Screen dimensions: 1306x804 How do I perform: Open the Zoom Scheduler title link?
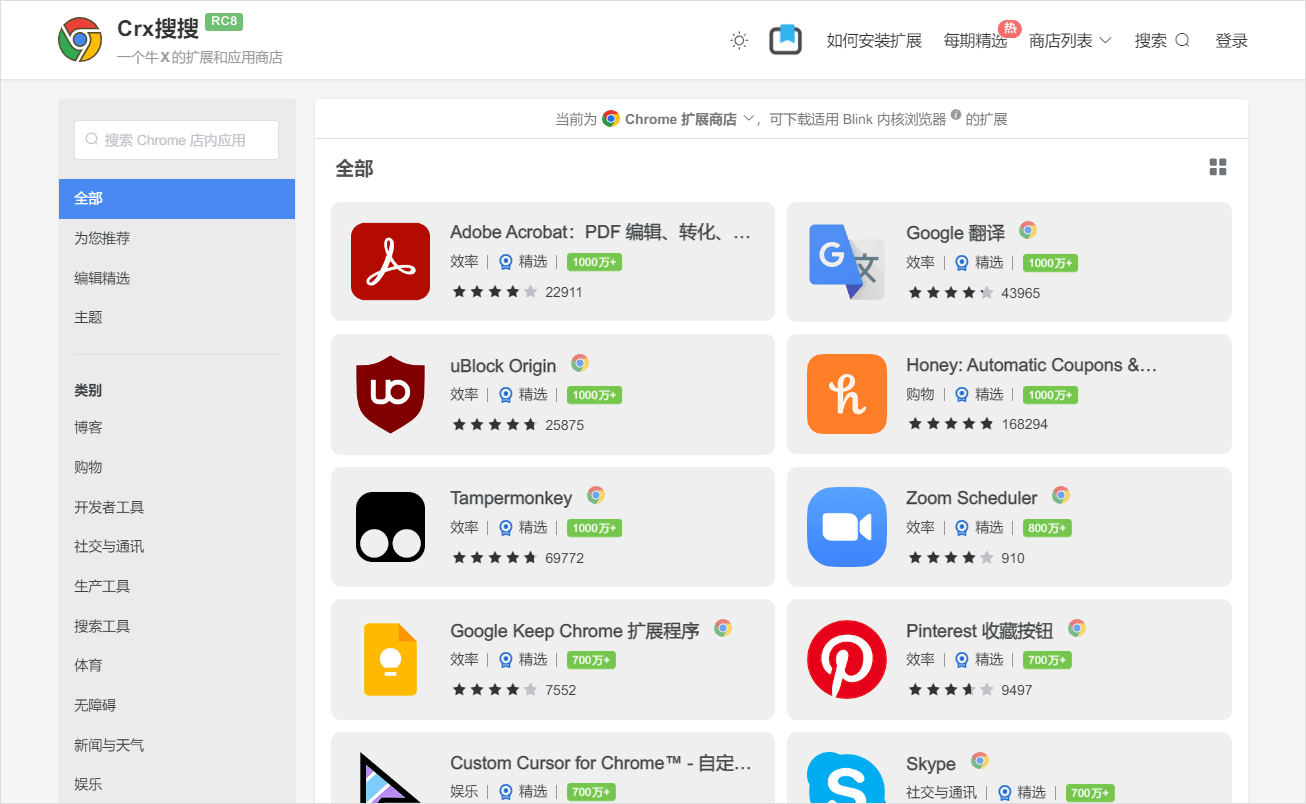[x=971, y=498]
